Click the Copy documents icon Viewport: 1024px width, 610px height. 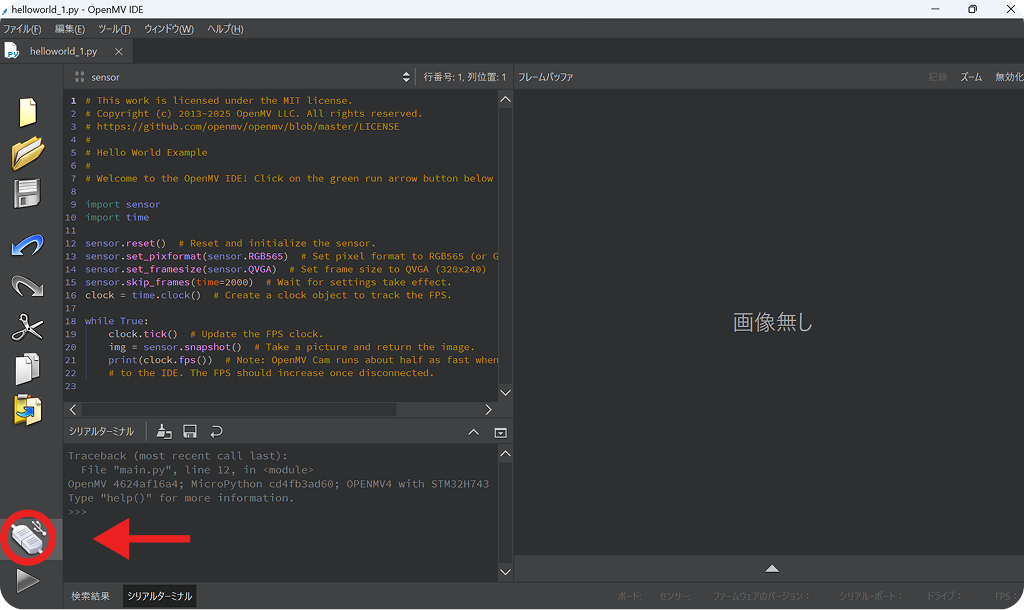(x=27, y=369)
